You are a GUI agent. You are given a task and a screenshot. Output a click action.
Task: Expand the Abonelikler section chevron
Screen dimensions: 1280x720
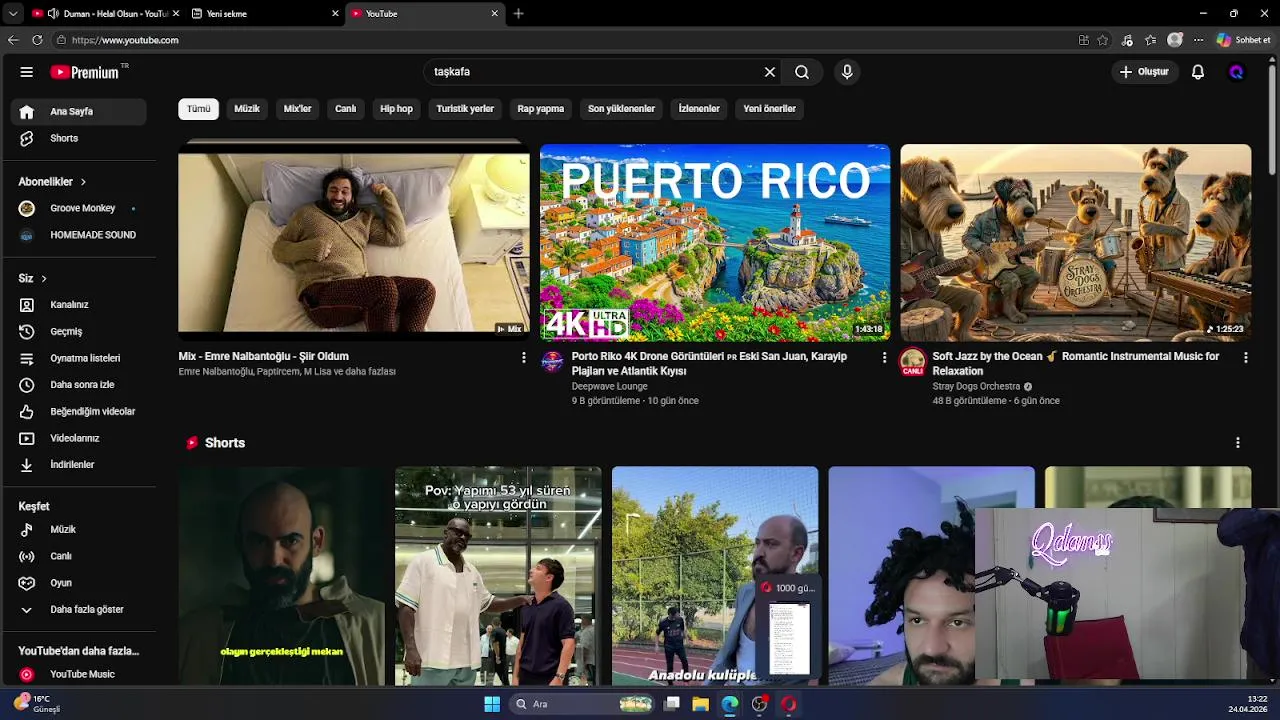(x=83, y=182)
